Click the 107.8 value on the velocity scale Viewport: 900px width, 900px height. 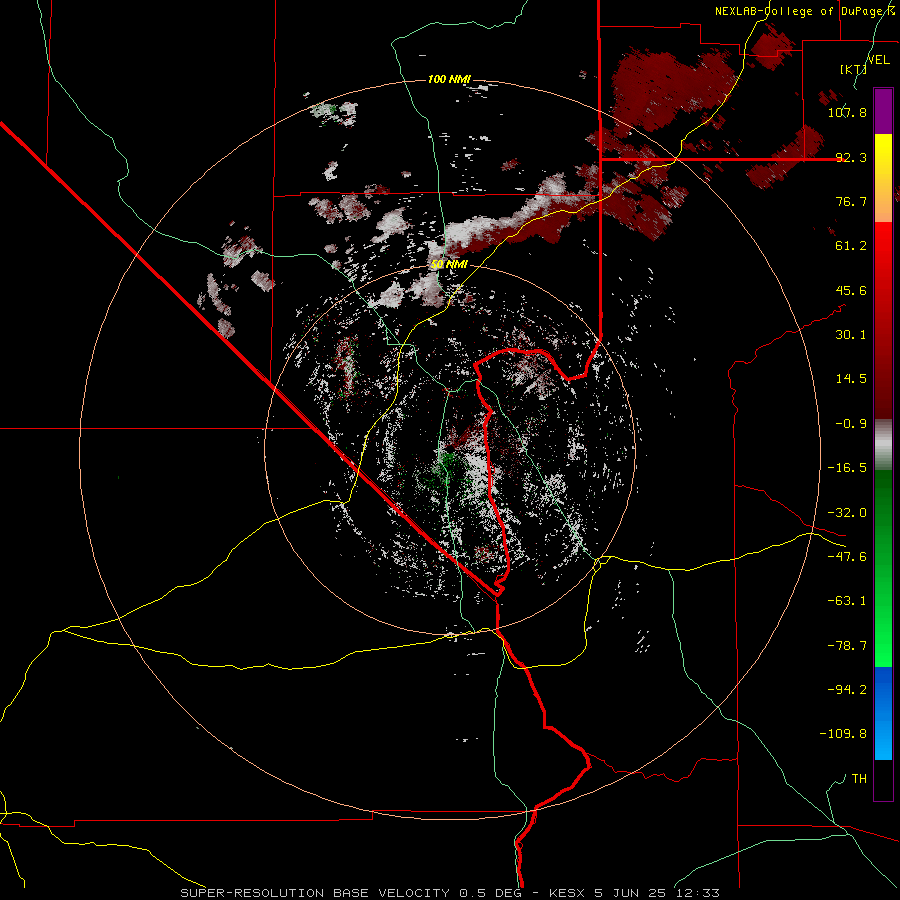(x=847, y=112)
